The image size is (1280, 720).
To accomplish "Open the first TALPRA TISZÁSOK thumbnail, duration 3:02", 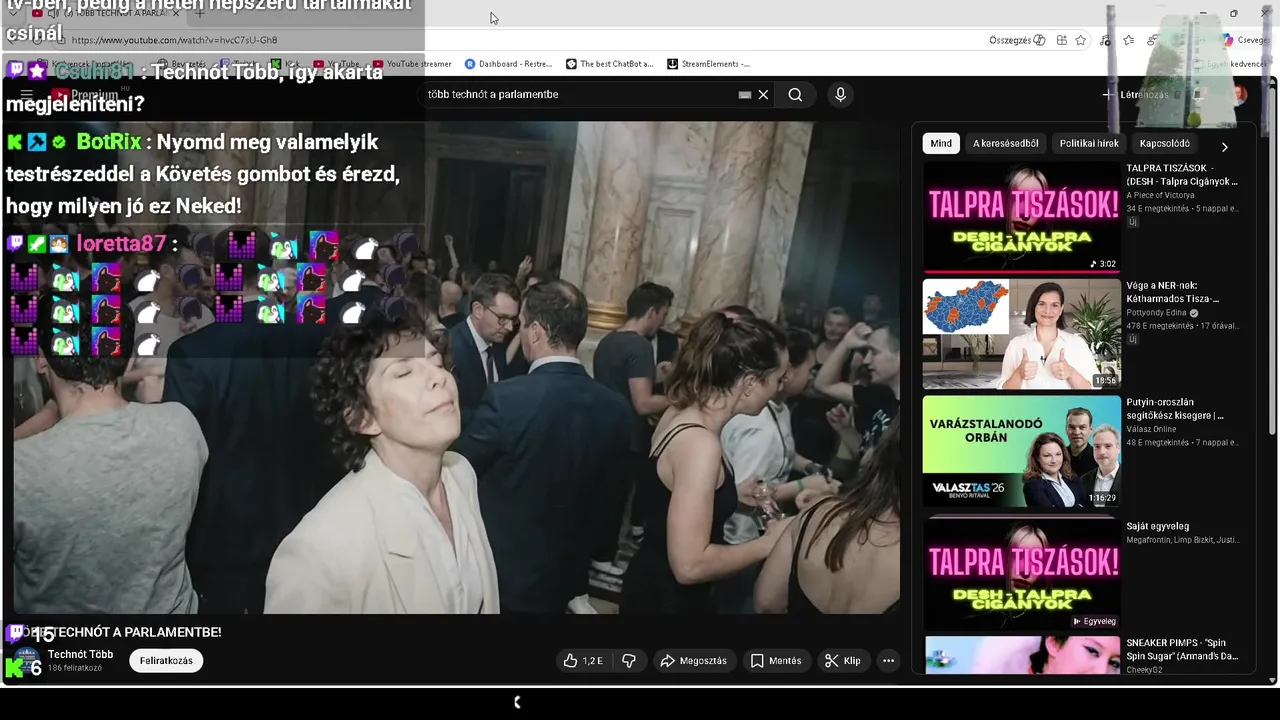I will click(1021, 217).
